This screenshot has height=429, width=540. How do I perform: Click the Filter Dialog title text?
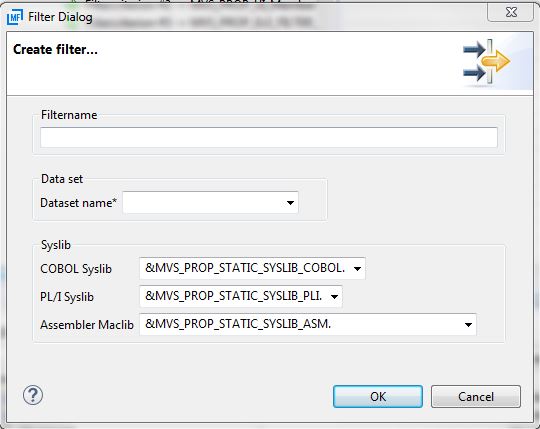(x=60, y=17)
